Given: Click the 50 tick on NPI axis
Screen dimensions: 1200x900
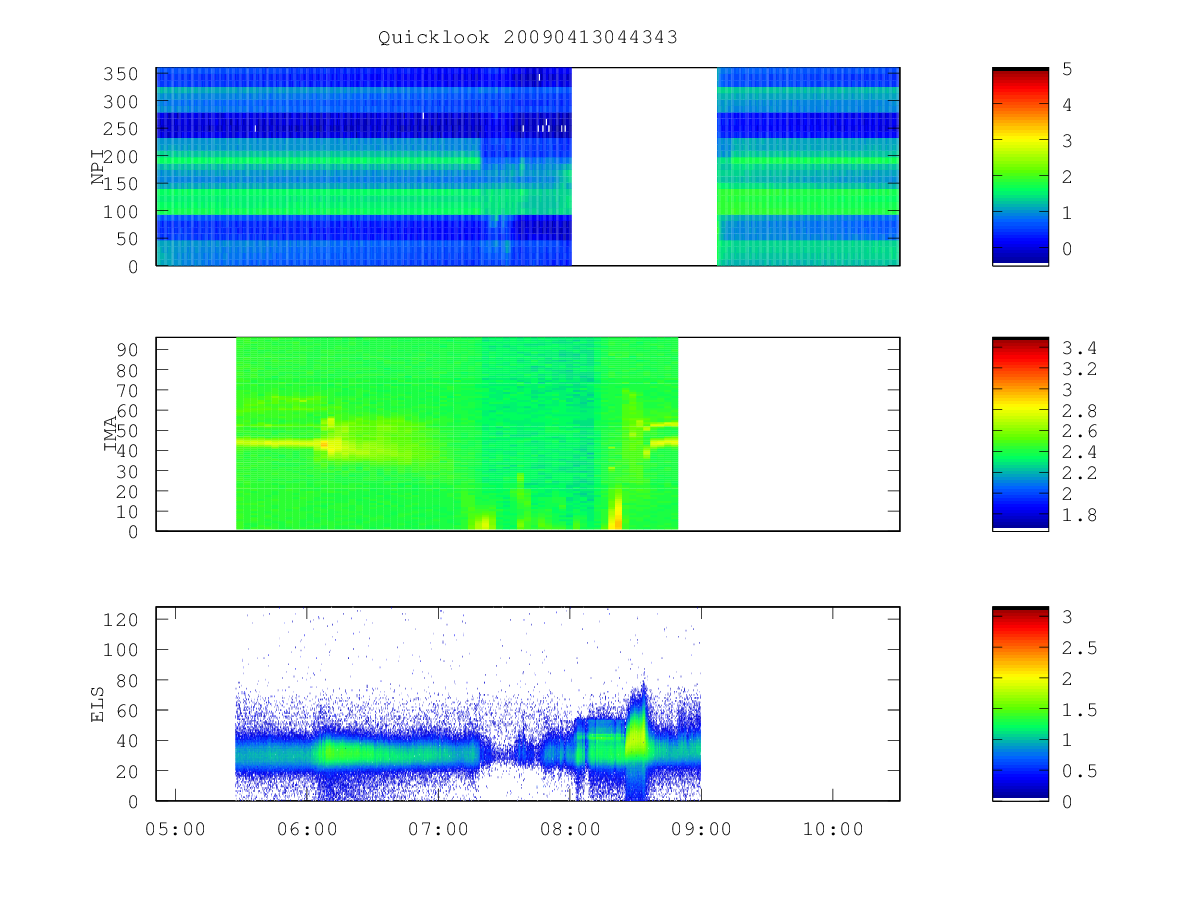Looking at the screenshot, I should (127, 239).
